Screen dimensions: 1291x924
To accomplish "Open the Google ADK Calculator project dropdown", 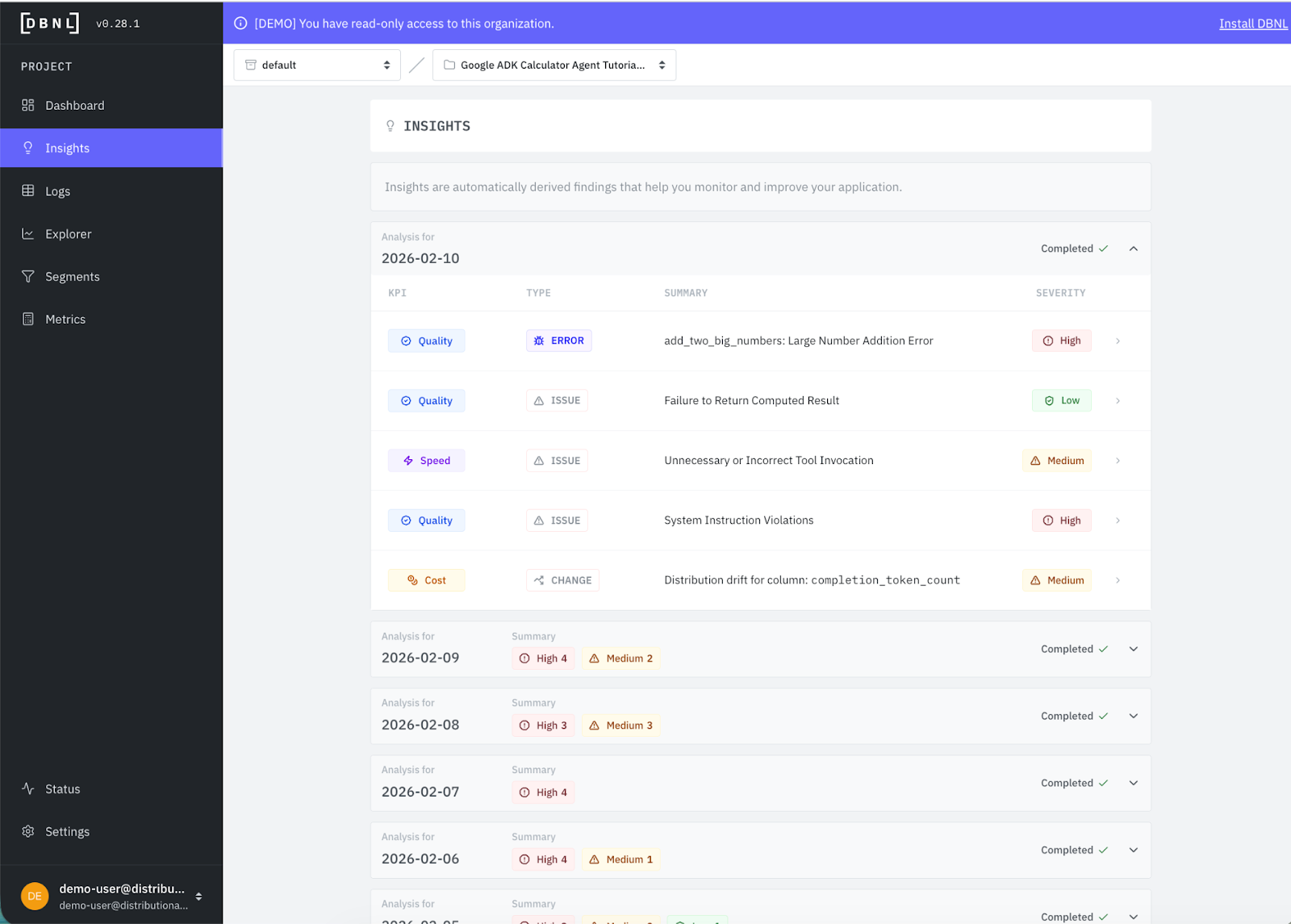I will [x=554, y=65].
